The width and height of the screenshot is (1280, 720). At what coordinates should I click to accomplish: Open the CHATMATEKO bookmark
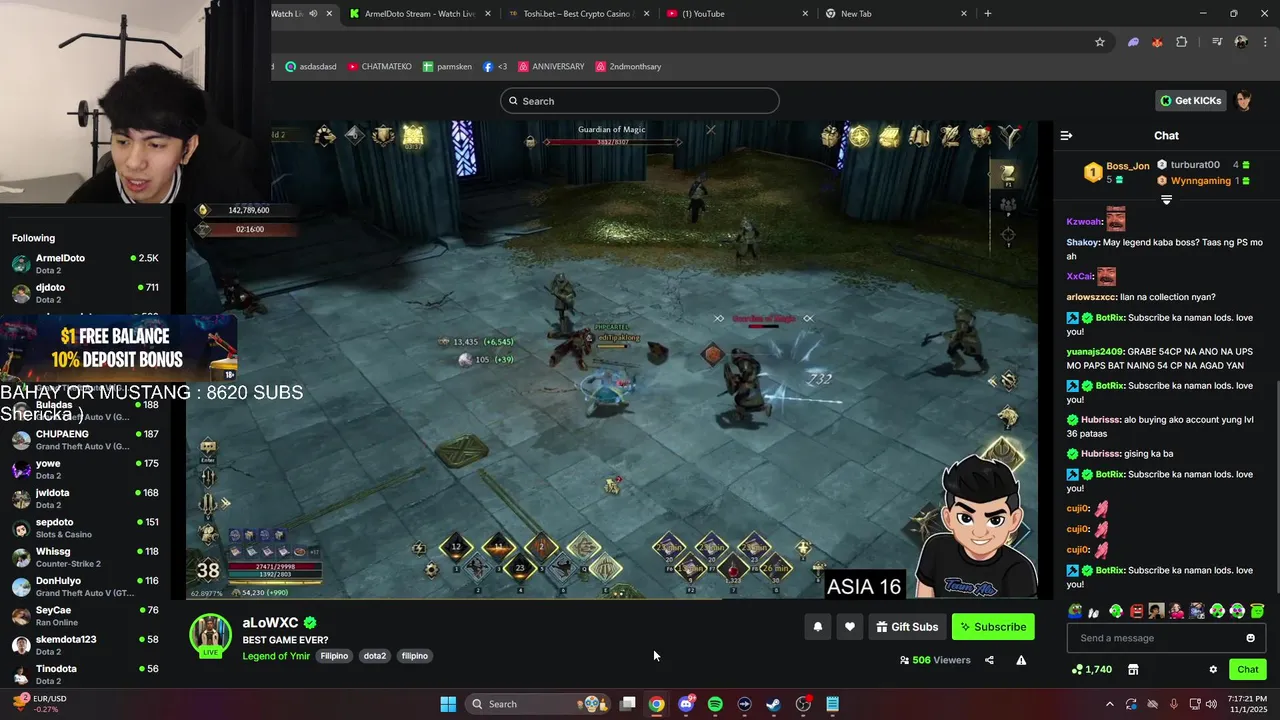pyautogui.click(x=380, y=66)
